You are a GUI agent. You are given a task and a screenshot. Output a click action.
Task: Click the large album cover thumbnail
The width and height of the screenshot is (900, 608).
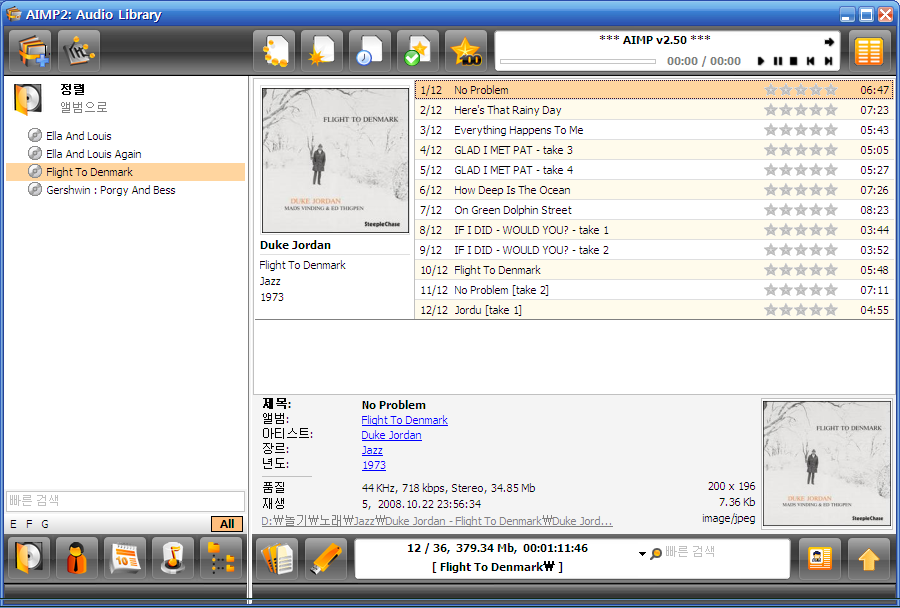(335, 160)
